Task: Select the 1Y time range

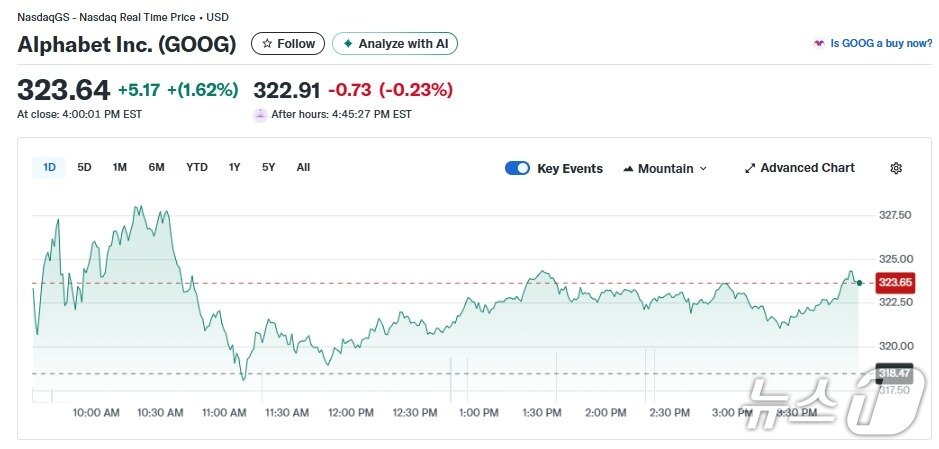Action: point(234,167)
